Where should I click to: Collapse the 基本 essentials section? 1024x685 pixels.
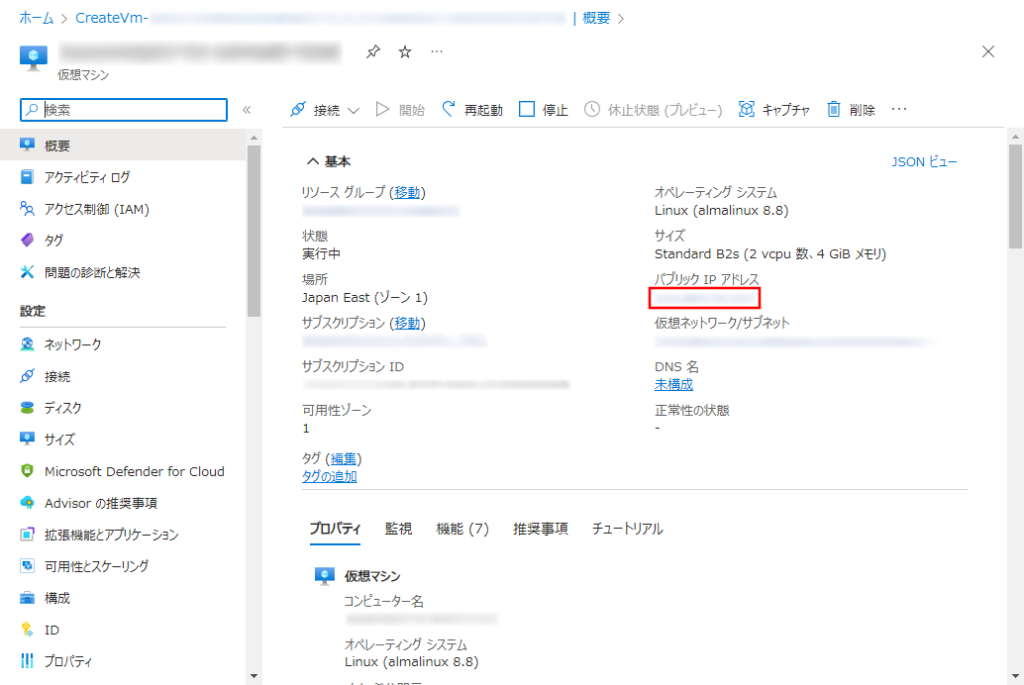(313, 161)
